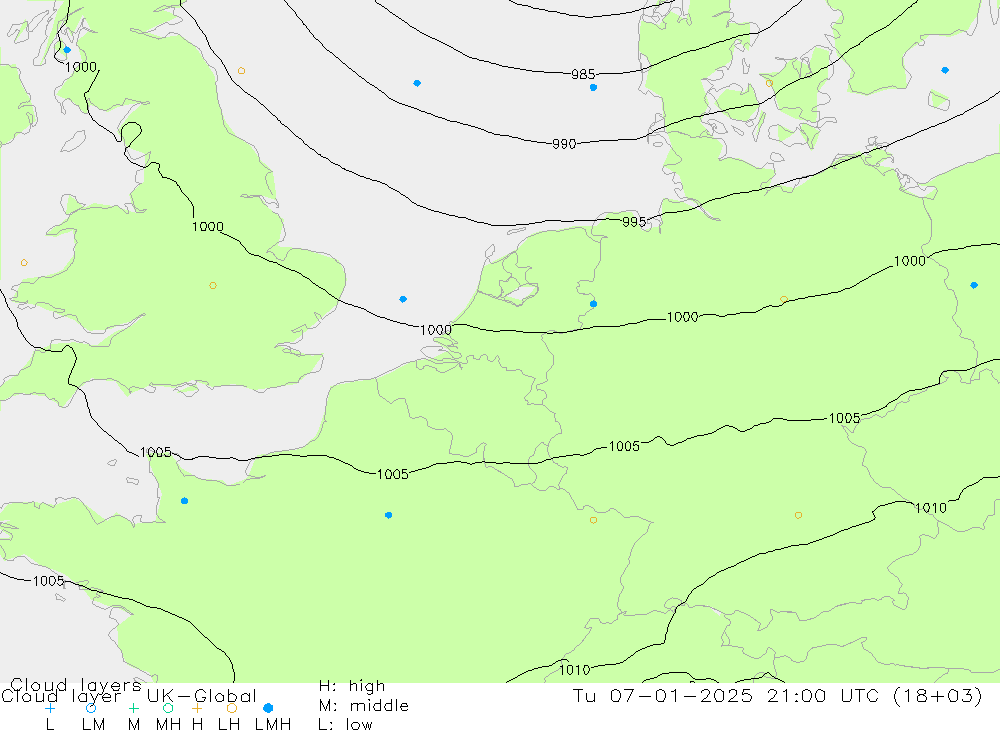This screenshot has width=1000, height=733.
Task: Click the 1010 label at the bottom edge
Action: (575, 670)
